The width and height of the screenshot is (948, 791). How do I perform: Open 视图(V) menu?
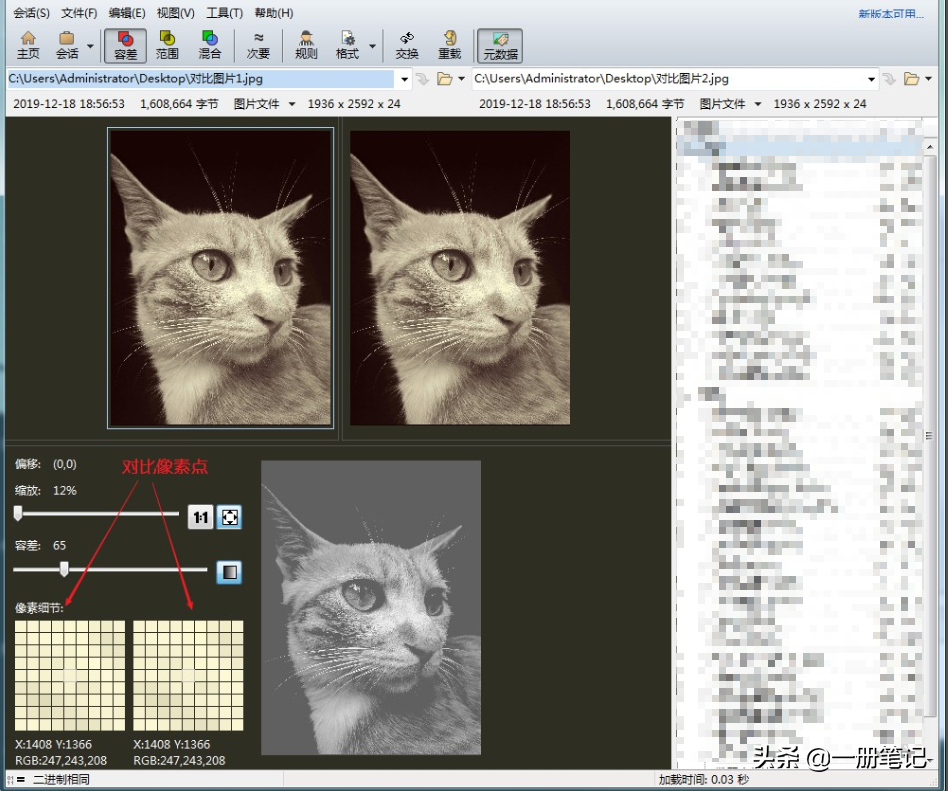pos(175,13)
